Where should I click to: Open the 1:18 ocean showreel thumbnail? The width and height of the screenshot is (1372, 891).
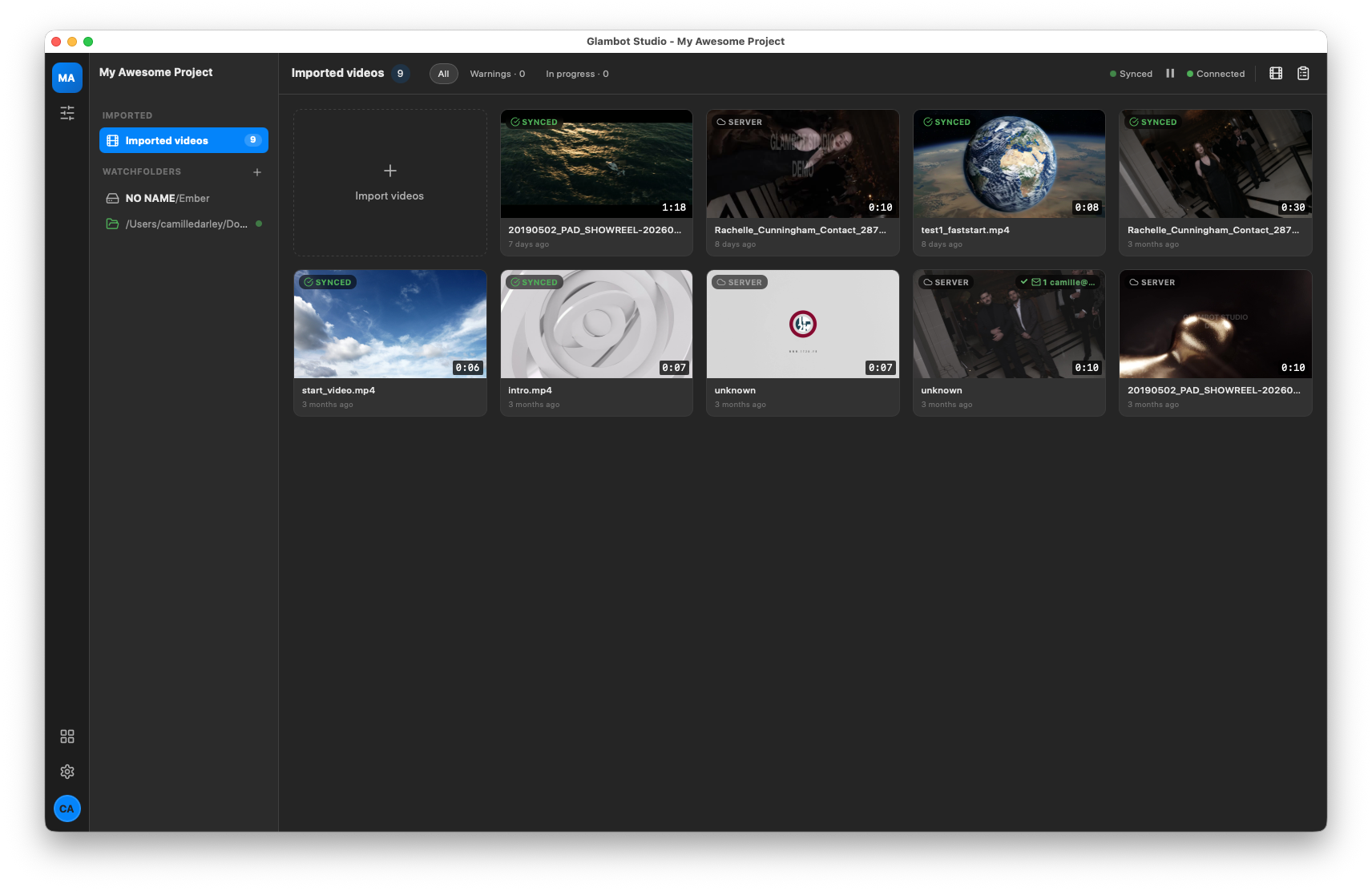point(596,164)
